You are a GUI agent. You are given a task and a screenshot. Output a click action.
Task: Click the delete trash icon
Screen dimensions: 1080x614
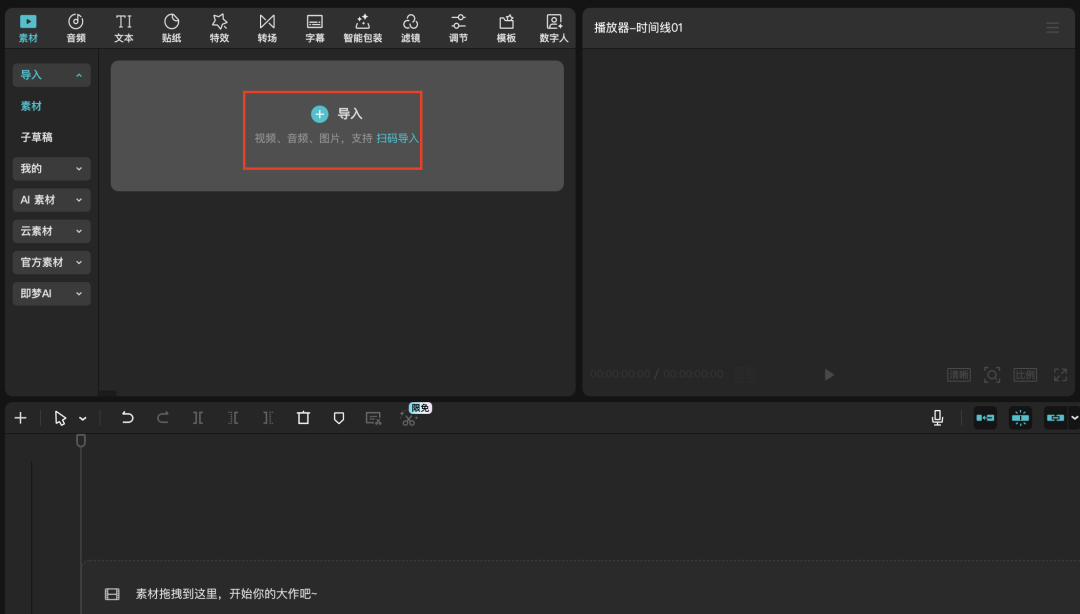click(303, 418)
